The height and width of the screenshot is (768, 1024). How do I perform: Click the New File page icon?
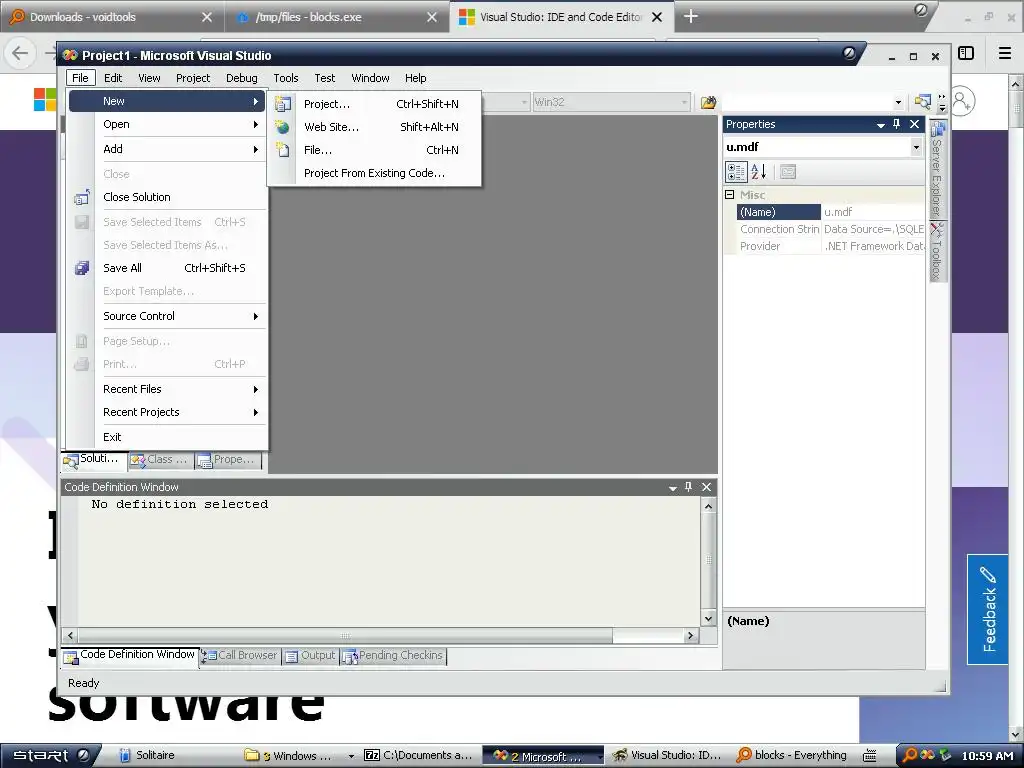[x=283, y=150]
